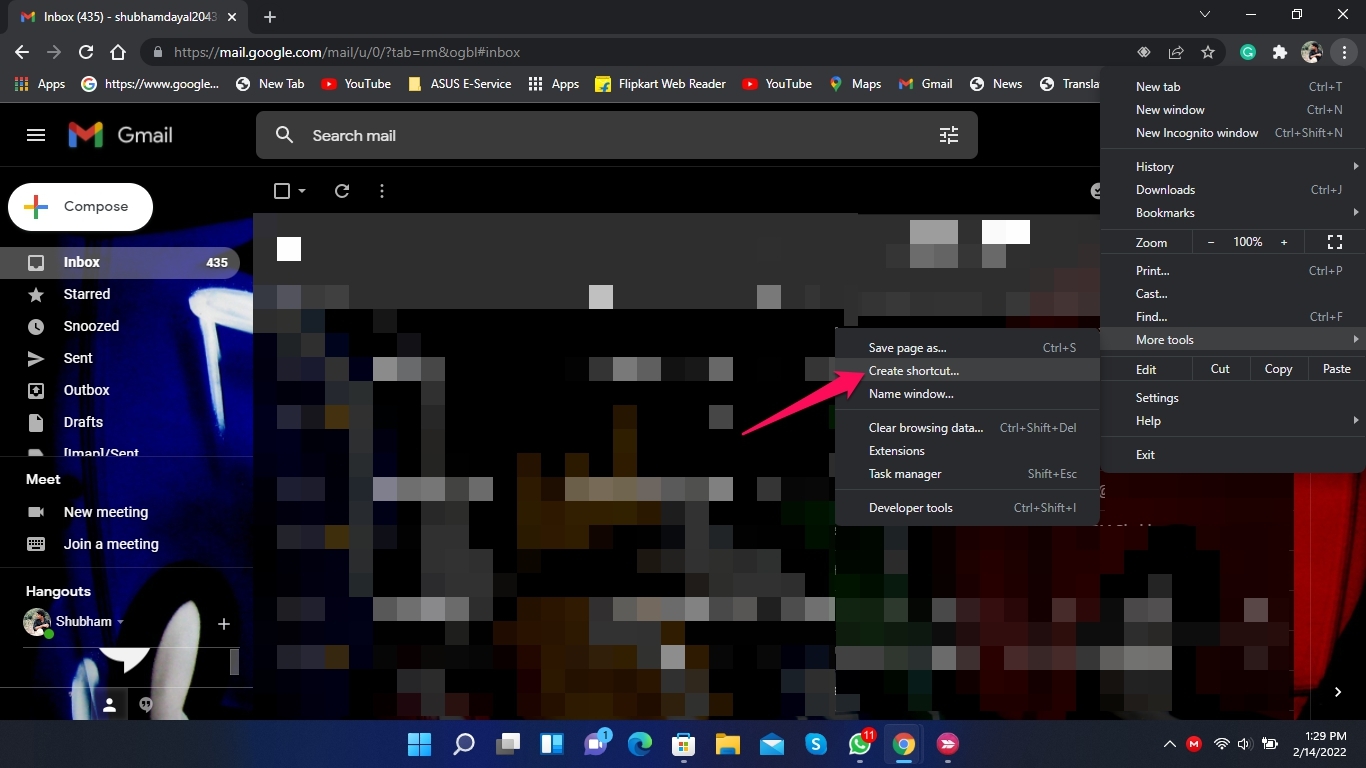Screen dimensions: 1366x768
Task: Share this page icon in address bar
Action: coord(1176,52)
